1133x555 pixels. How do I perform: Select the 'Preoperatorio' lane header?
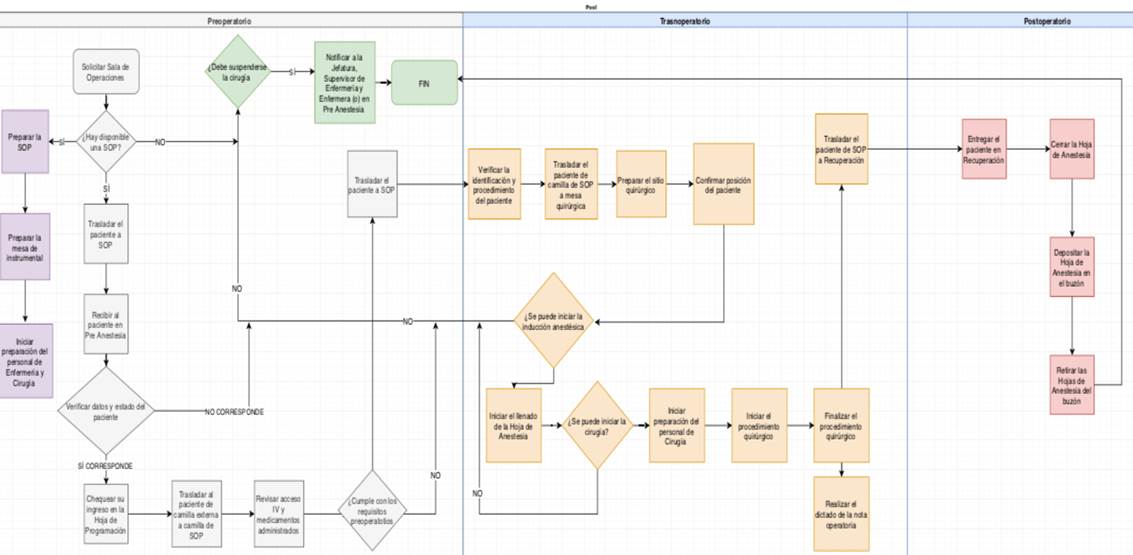tap(230, 21)
